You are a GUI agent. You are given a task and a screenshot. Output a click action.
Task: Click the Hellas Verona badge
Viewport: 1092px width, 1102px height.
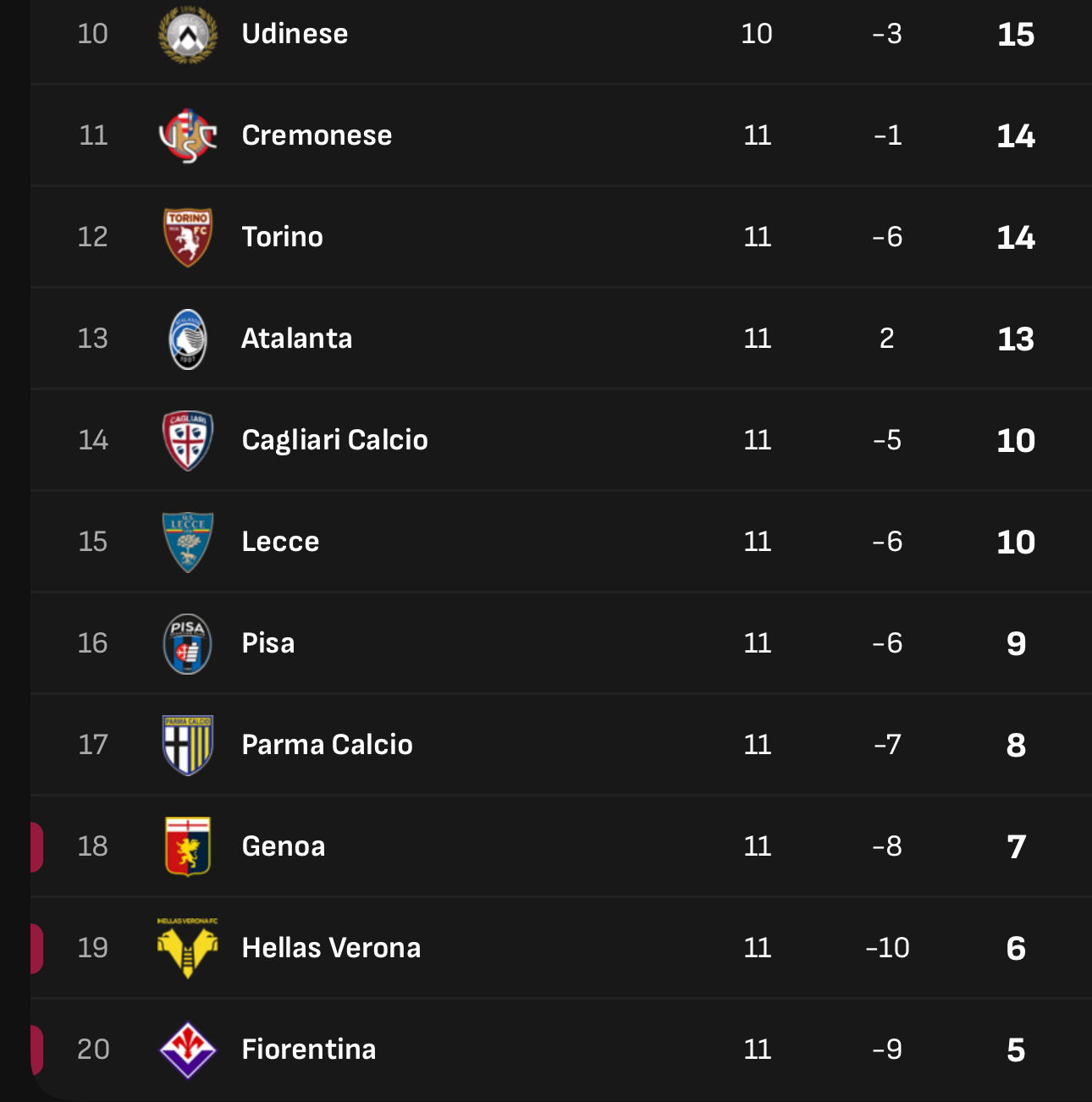[x=188, y=947]
